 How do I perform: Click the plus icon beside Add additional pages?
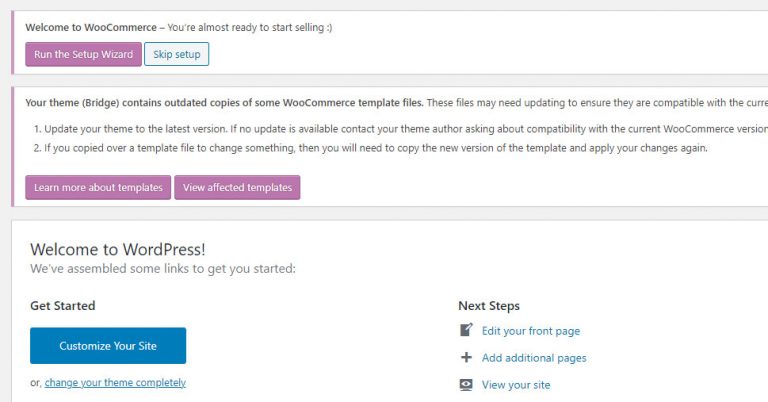pyautogui.click(x=466, y=358)
